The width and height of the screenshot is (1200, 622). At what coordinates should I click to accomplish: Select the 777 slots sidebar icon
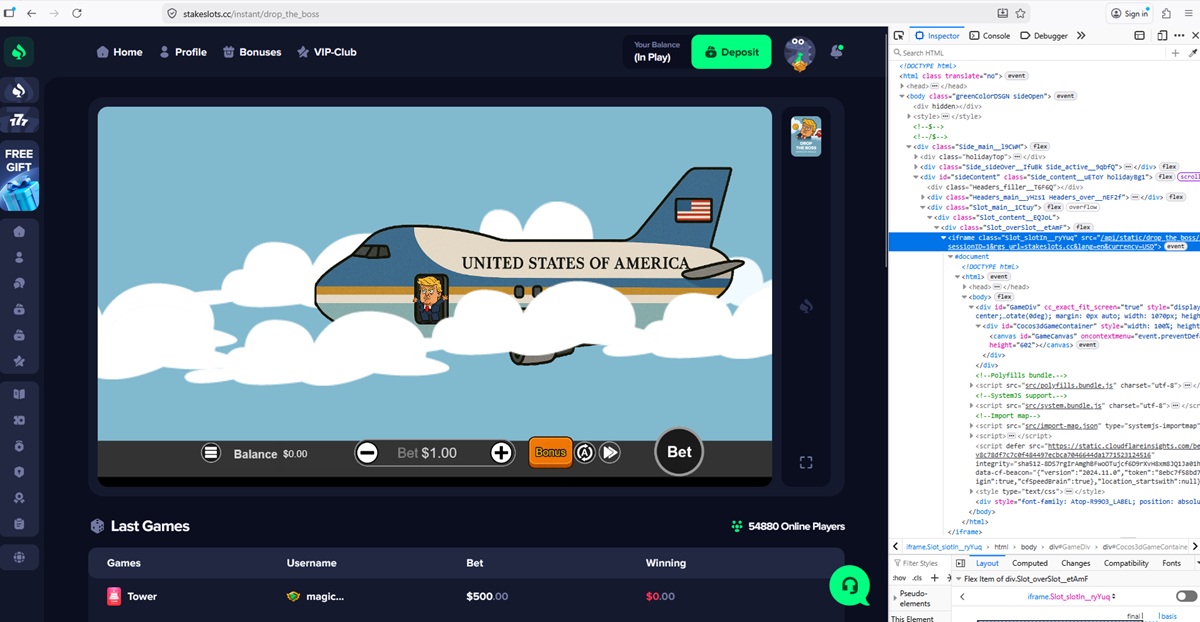(x=19, y=121)
